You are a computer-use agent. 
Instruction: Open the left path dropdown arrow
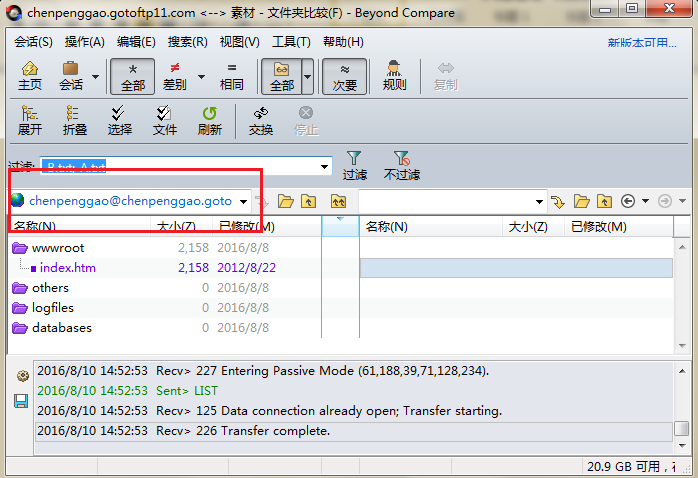[243, 202]
